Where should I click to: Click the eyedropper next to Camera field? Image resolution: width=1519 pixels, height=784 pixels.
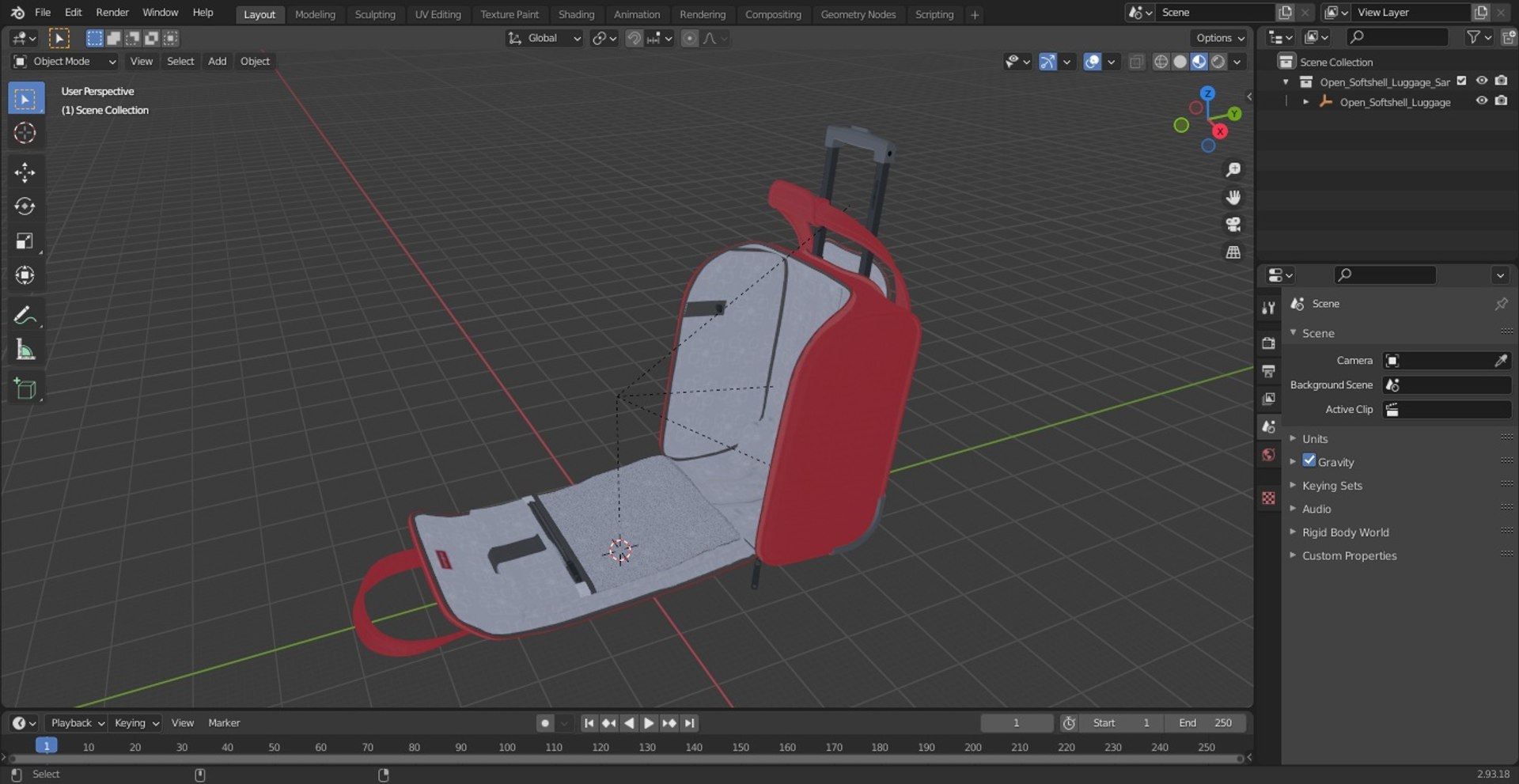[x=1500, y=361]
